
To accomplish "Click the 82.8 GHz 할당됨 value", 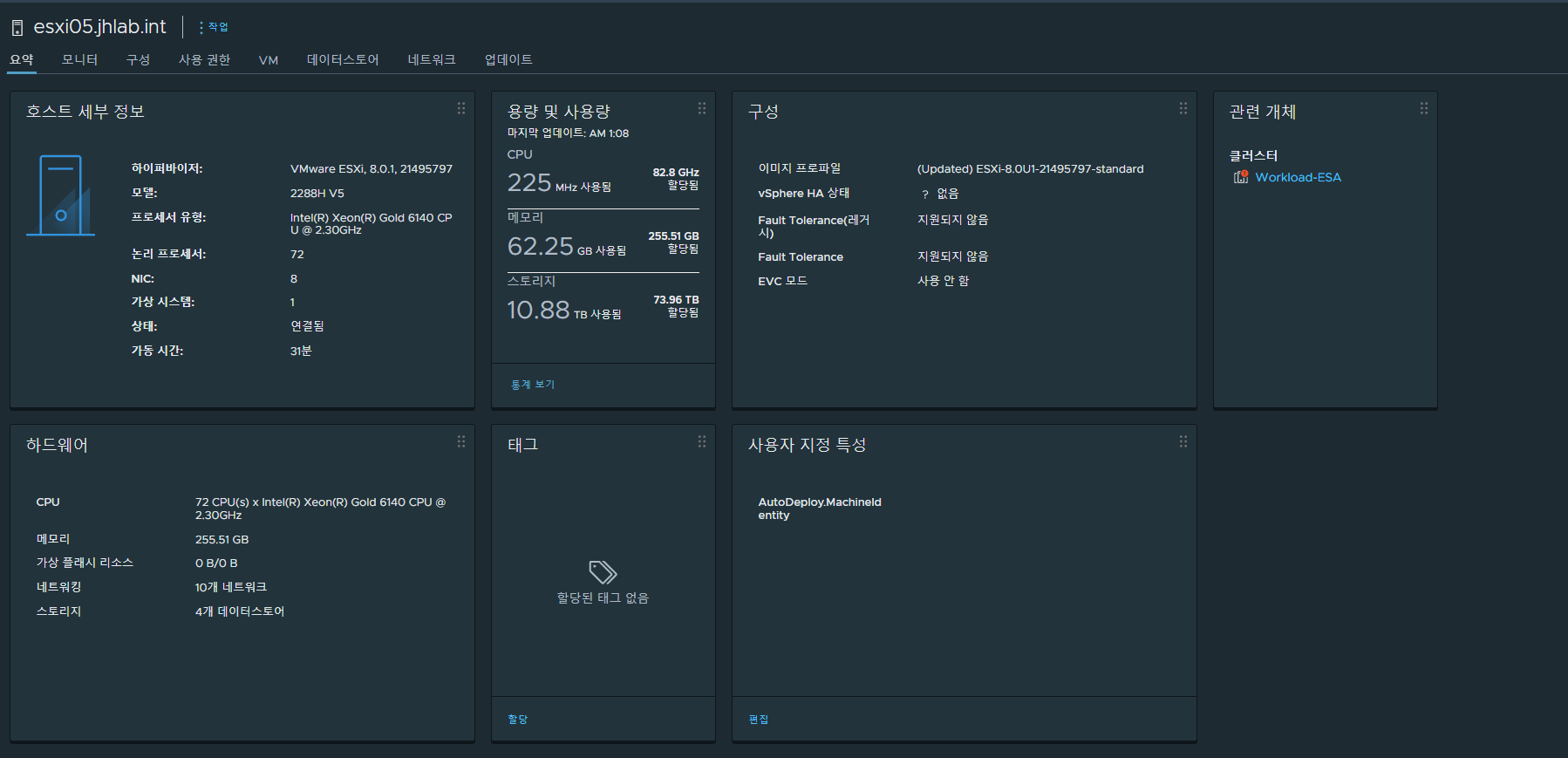I will (676, 179).
